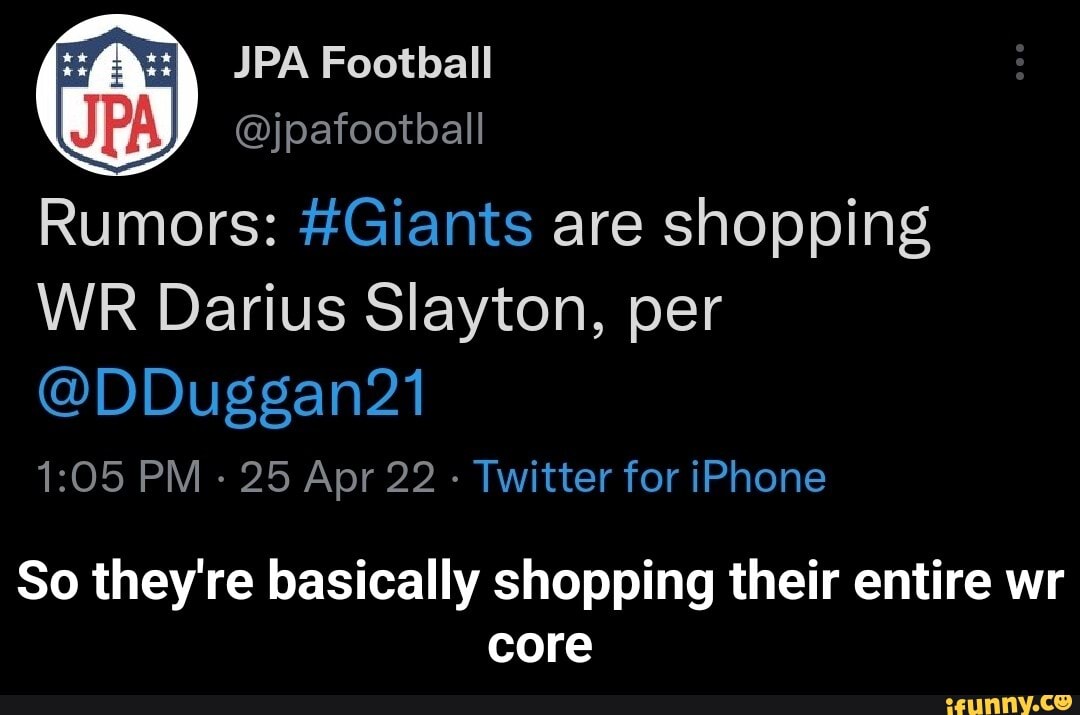Open the three-dot more options menu
Viewport: 1080px width, 715px height.
coord(1020,62)
